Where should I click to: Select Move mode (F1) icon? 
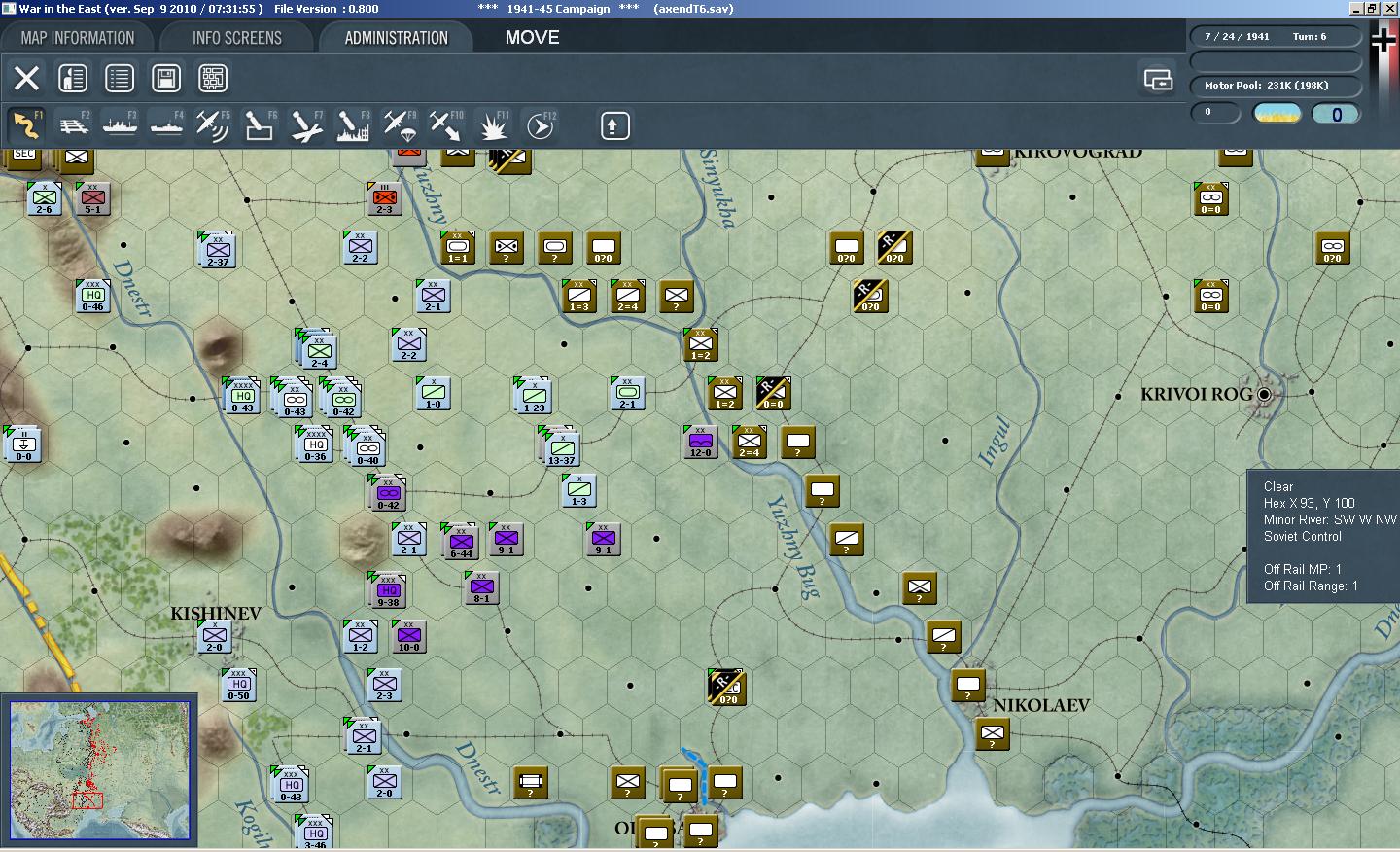tap(26, 126)
